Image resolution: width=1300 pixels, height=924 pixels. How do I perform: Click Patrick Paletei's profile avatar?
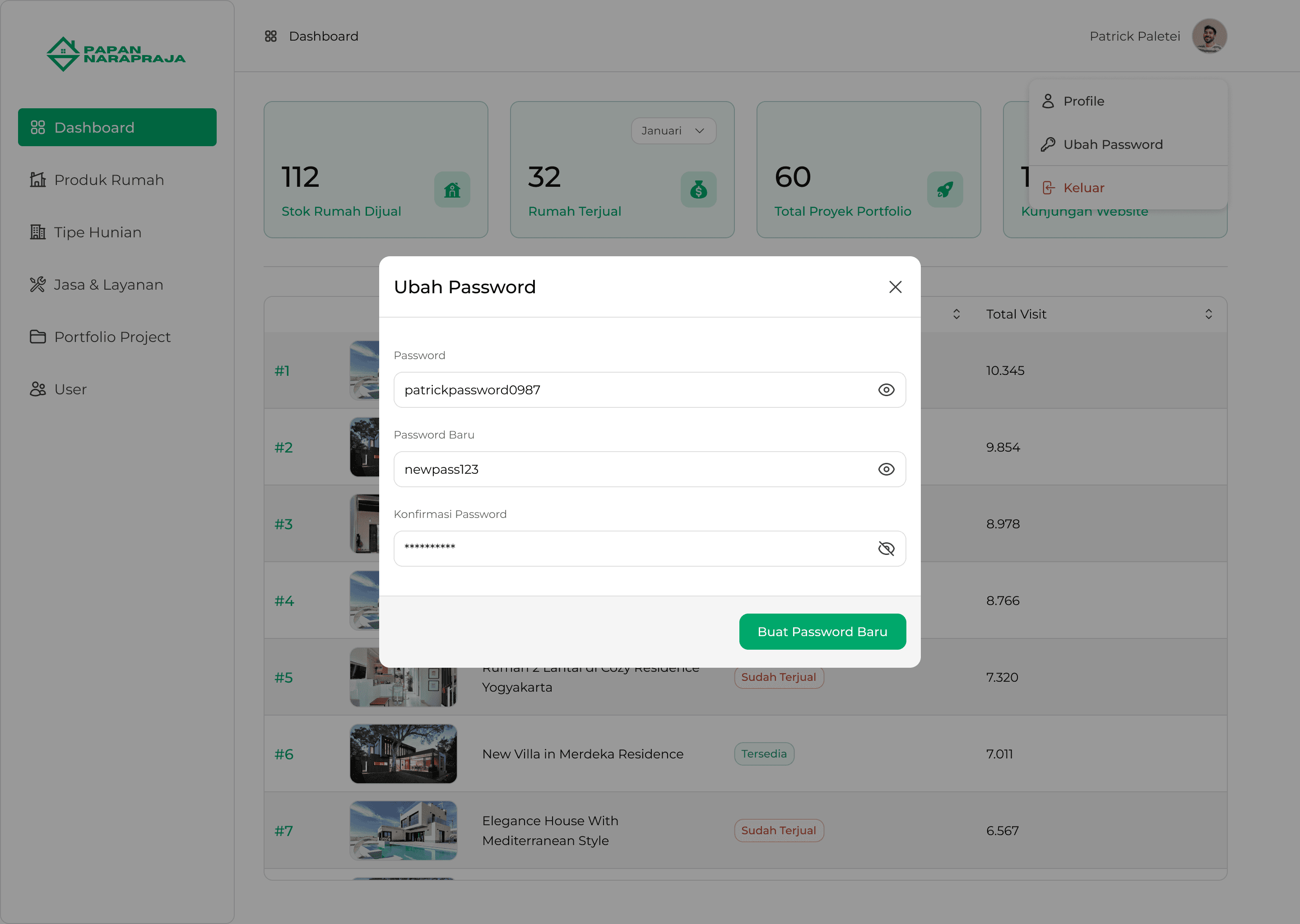point(1209,37)
